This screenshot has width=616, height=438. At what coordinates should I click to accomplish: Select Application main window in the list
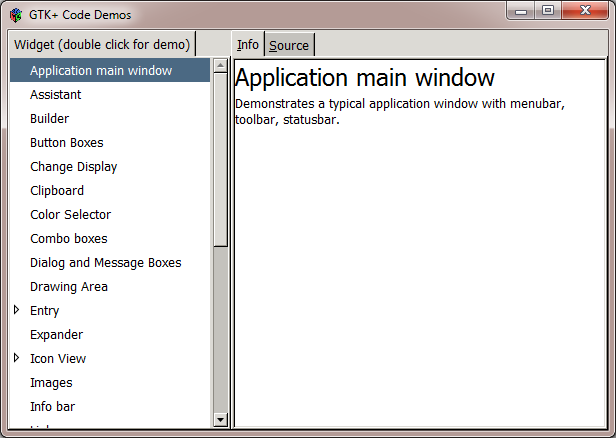(x=101, y=71)
